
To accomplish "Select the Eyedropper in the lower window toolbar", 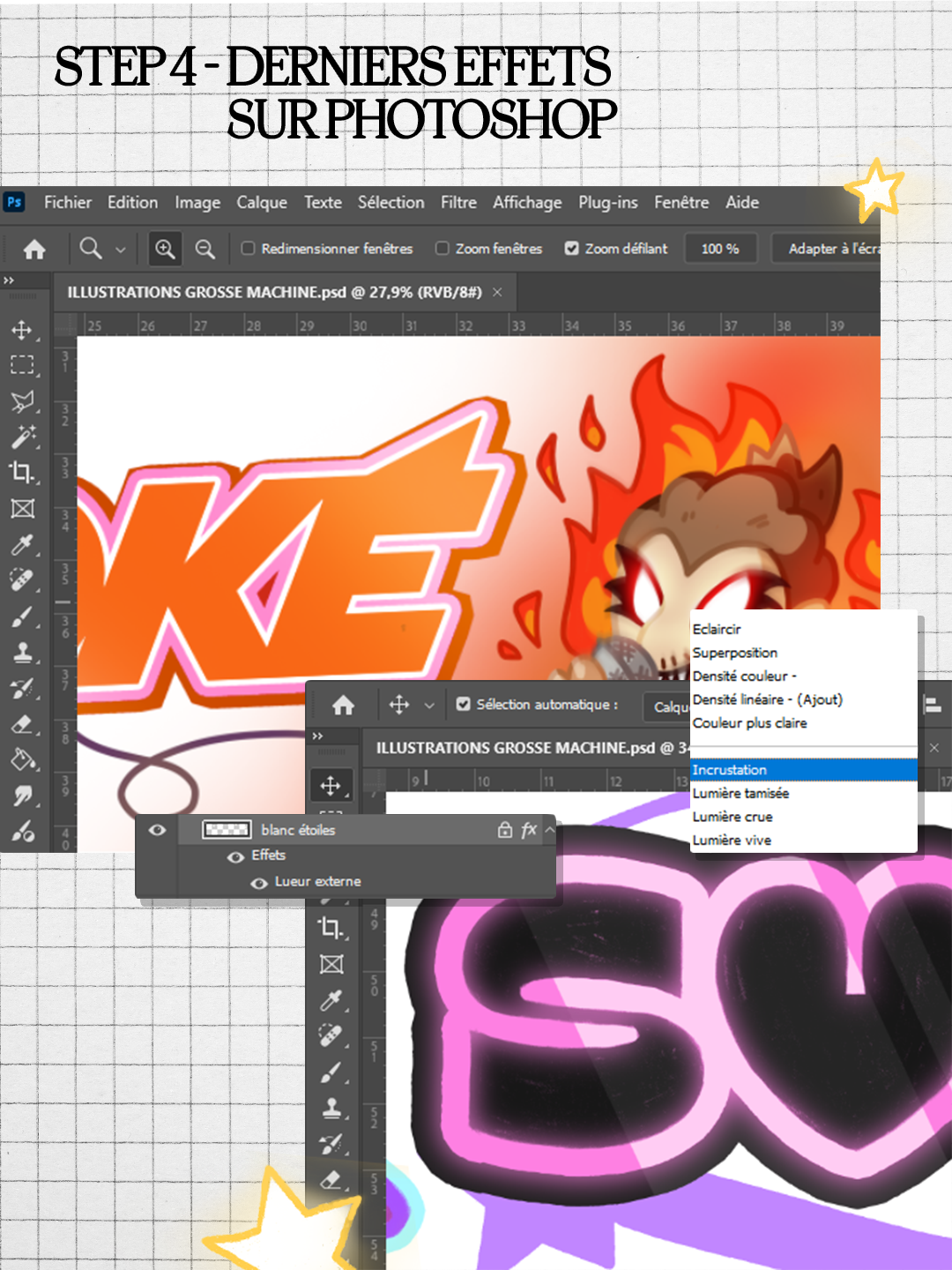I will [x=331, y=1000].
